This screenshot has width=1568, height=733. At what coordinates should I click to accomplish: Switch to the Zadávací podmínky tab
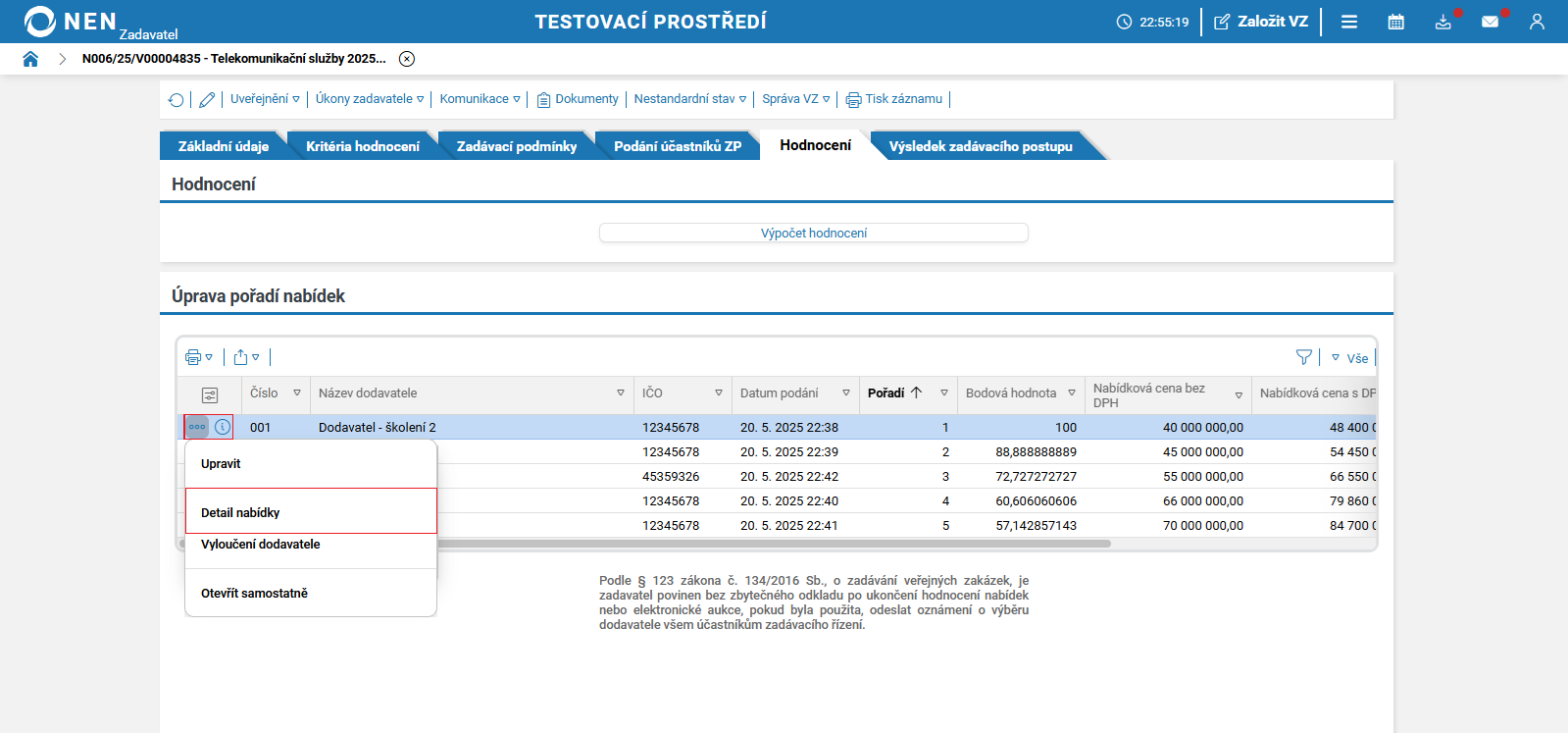tap(517, 146)
